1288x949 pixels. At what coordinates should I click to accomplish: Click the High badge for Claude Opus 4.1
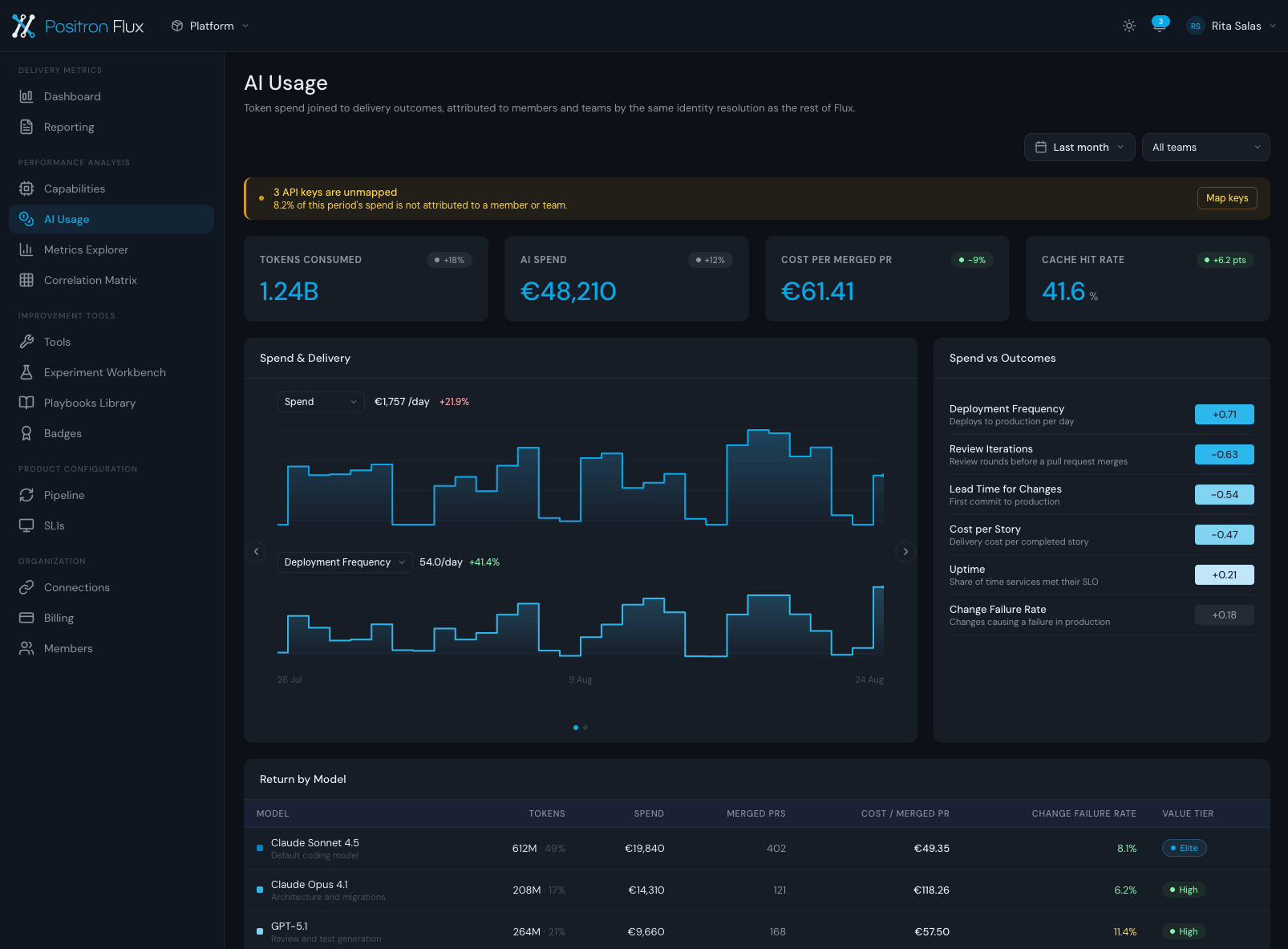click(x=1185, y=890)
